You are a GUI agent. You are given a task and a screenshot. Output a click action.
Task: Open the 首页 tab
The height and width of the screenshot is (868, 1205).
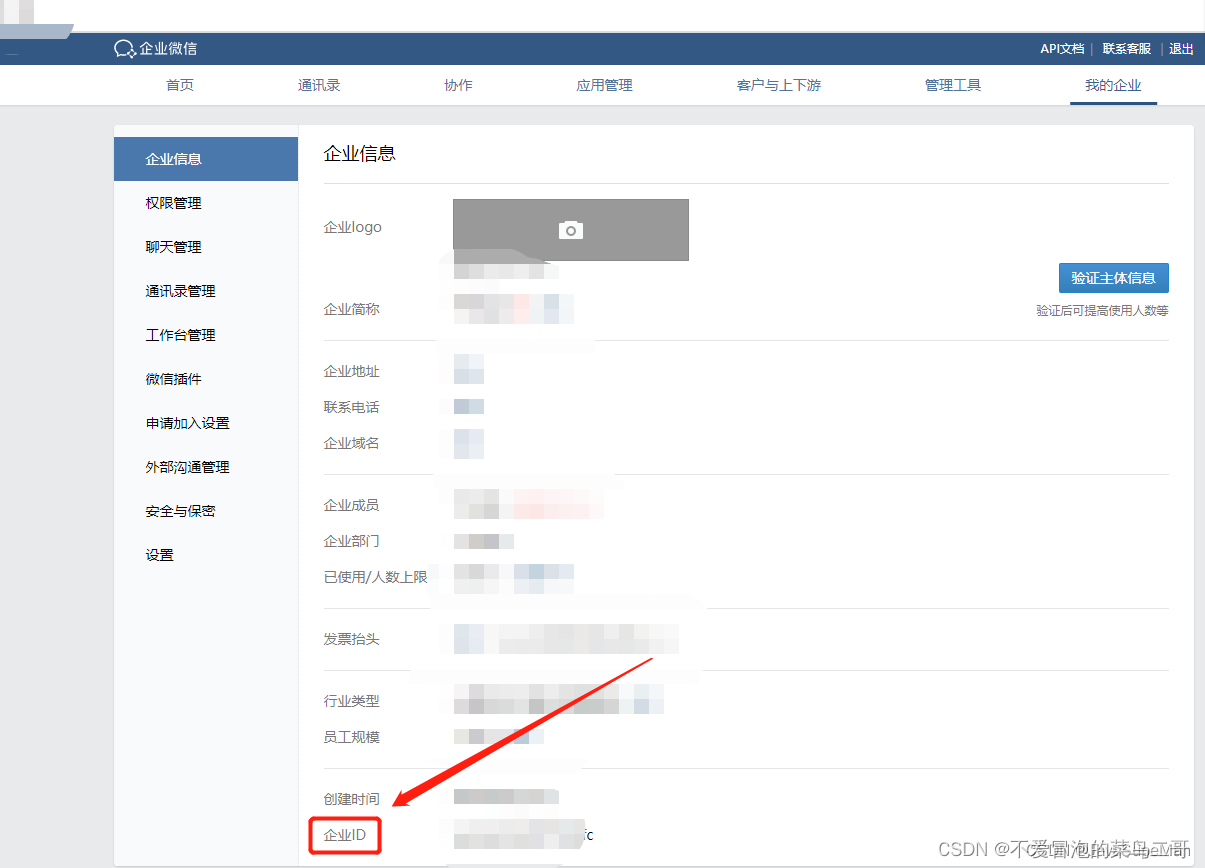coord(180,86)
